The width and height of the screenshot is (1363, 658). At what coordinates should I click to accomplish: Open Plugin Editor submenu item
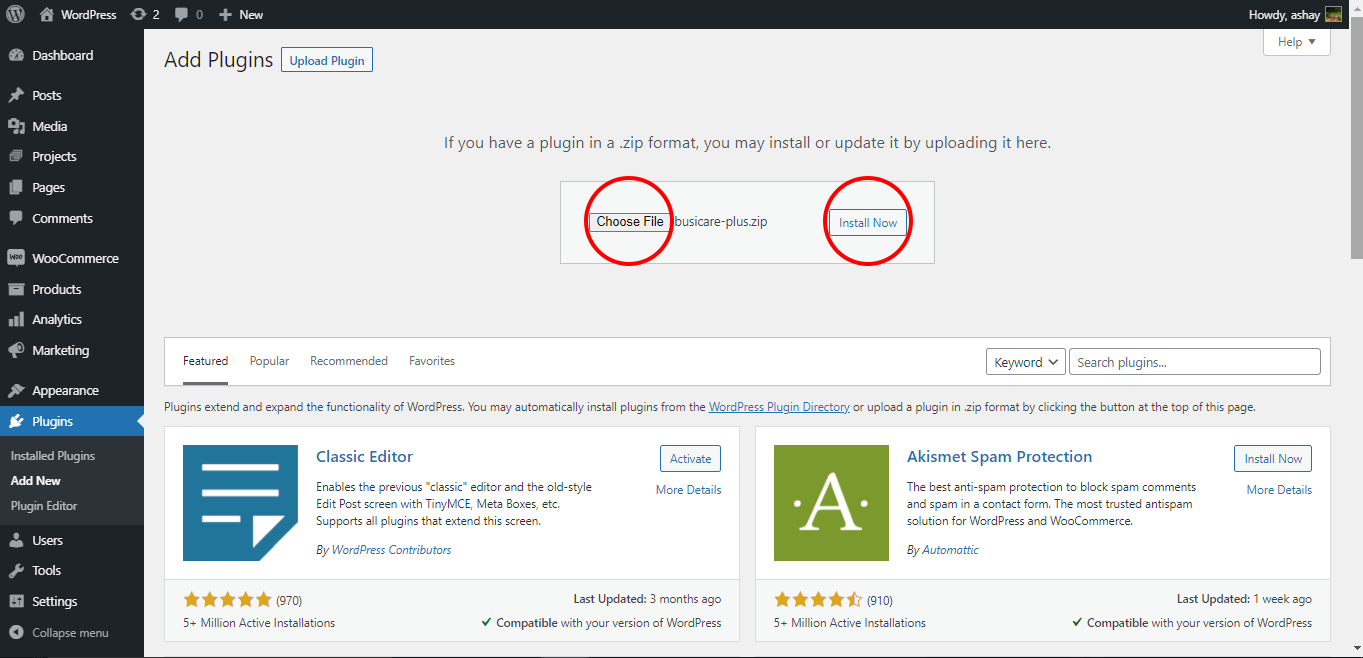point(44,506)
